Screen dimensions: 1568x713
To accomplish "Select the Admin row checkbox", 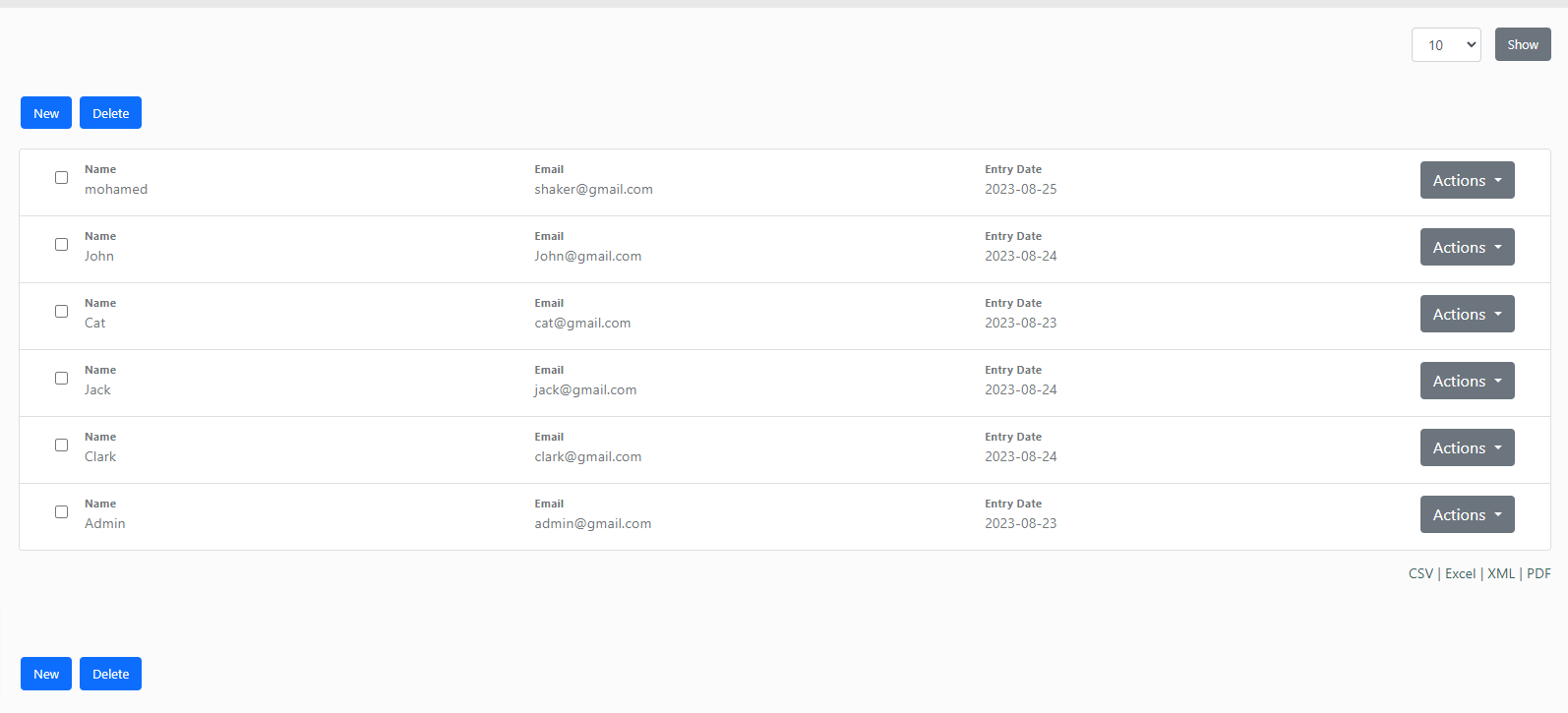I will pyautogui.click(x=61, y=512).
